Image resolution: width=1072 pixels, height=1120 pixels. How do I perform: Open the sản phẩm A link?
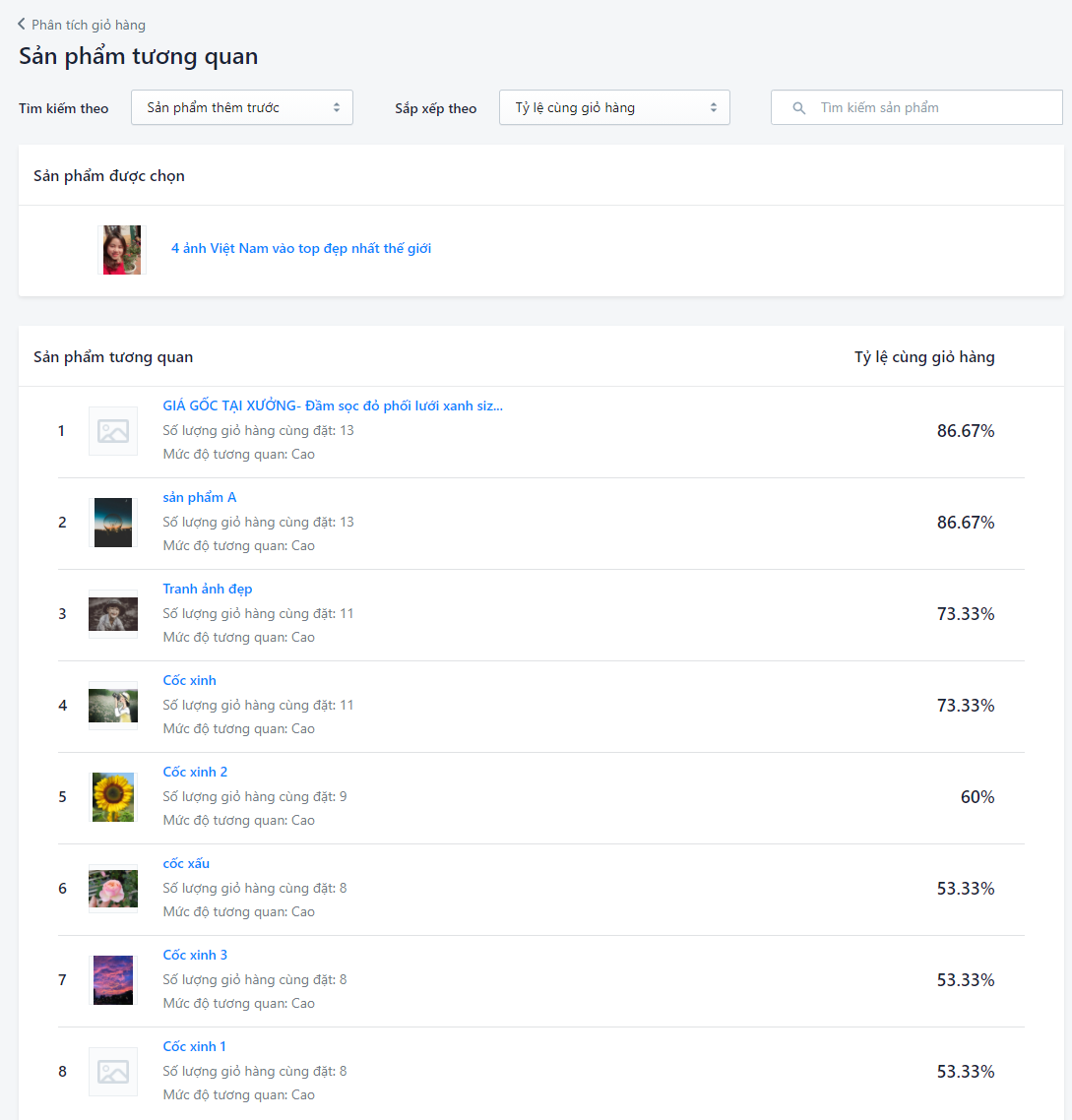point(200,497)
